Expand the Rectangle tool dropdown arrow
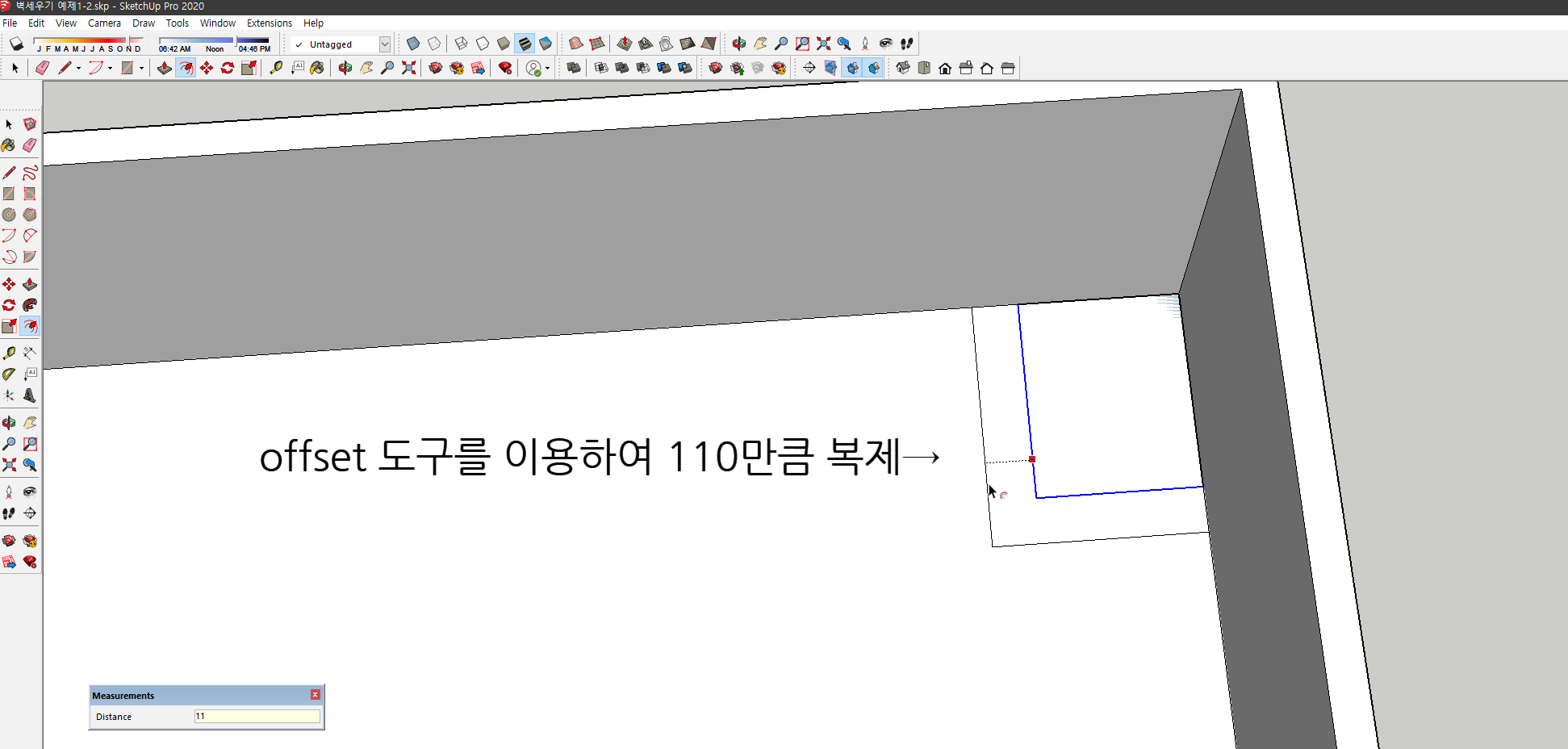 (141, 68)
